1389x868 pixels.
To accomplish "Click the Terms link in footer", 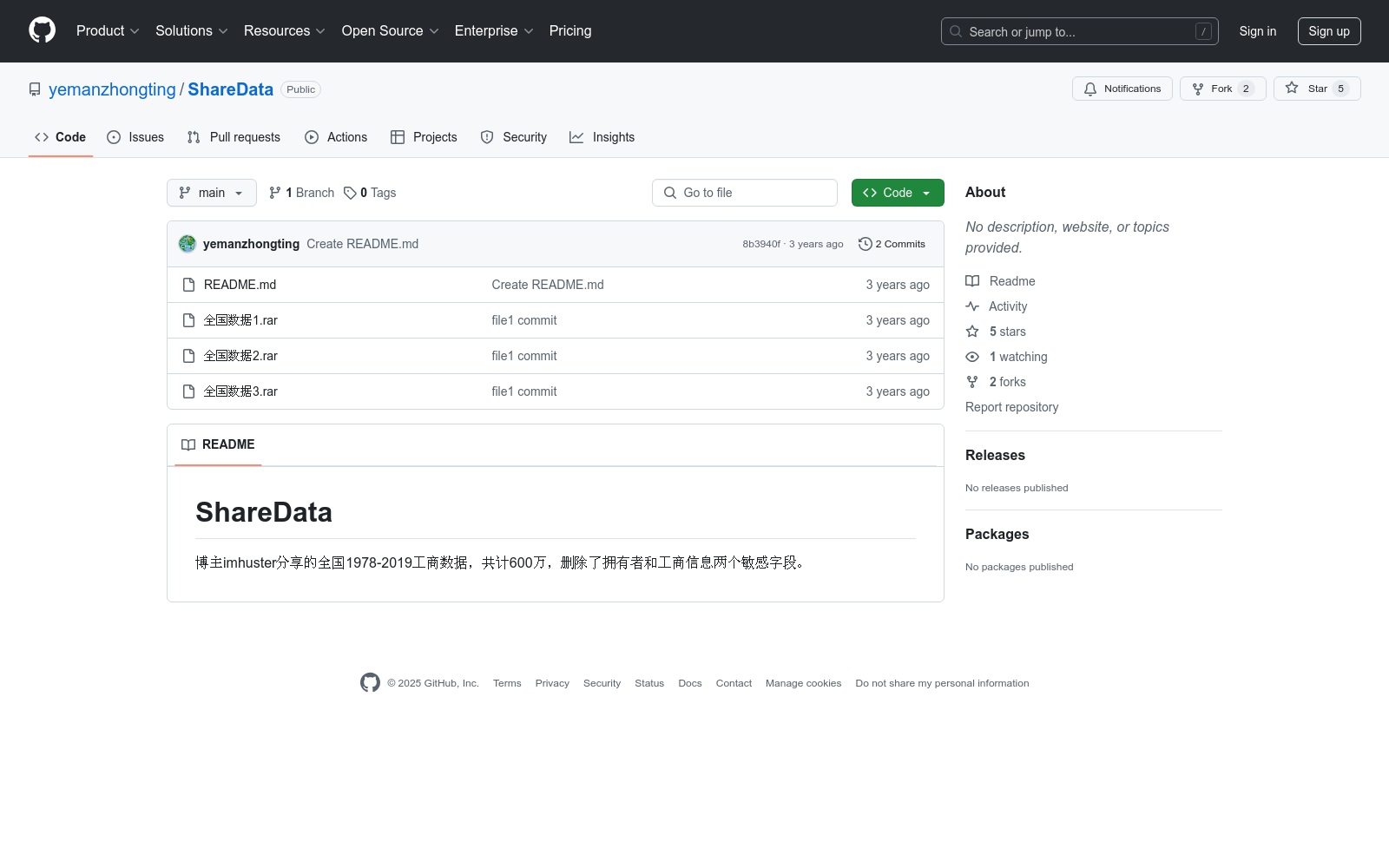I will coord(507,683).
